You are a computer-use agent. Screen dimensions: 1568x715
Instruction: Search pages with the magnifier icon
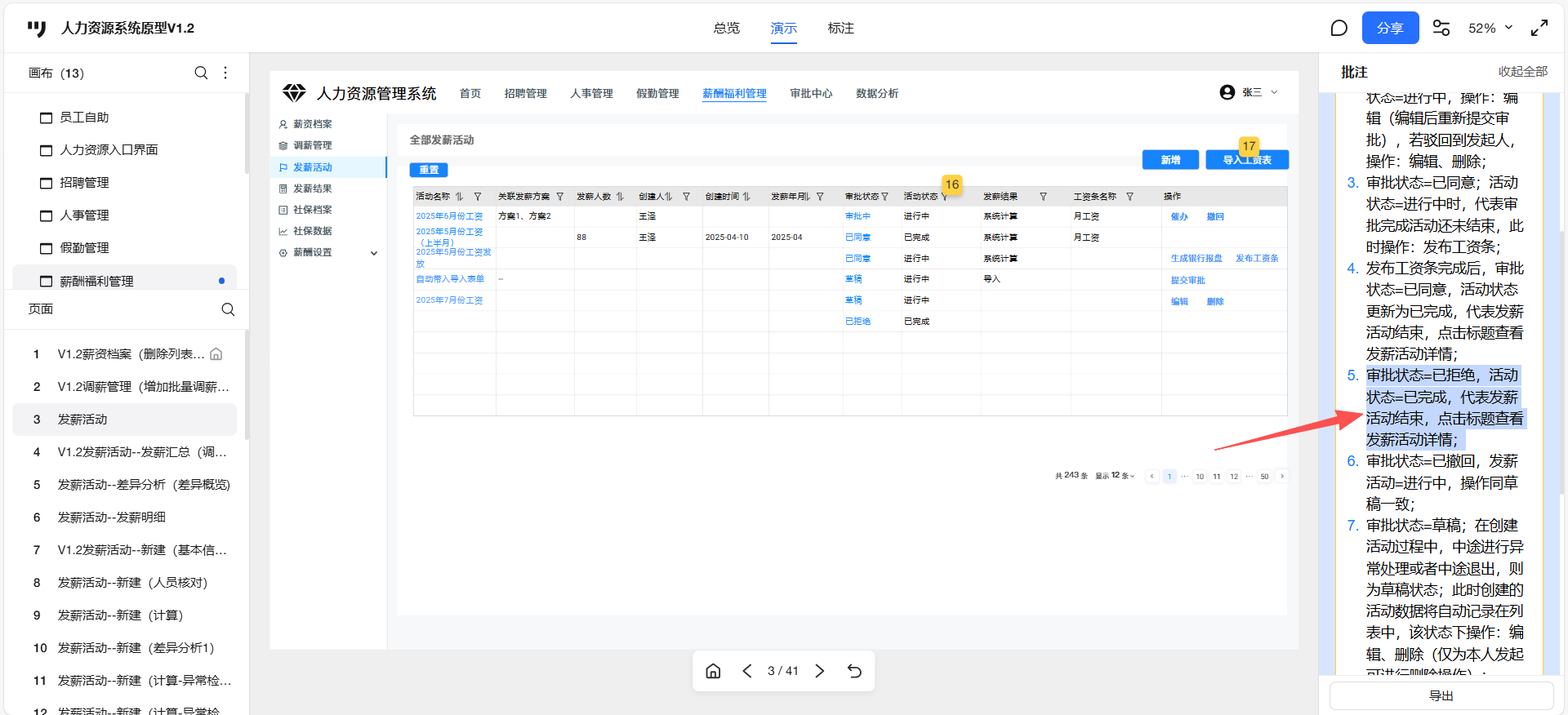point(228,309)
